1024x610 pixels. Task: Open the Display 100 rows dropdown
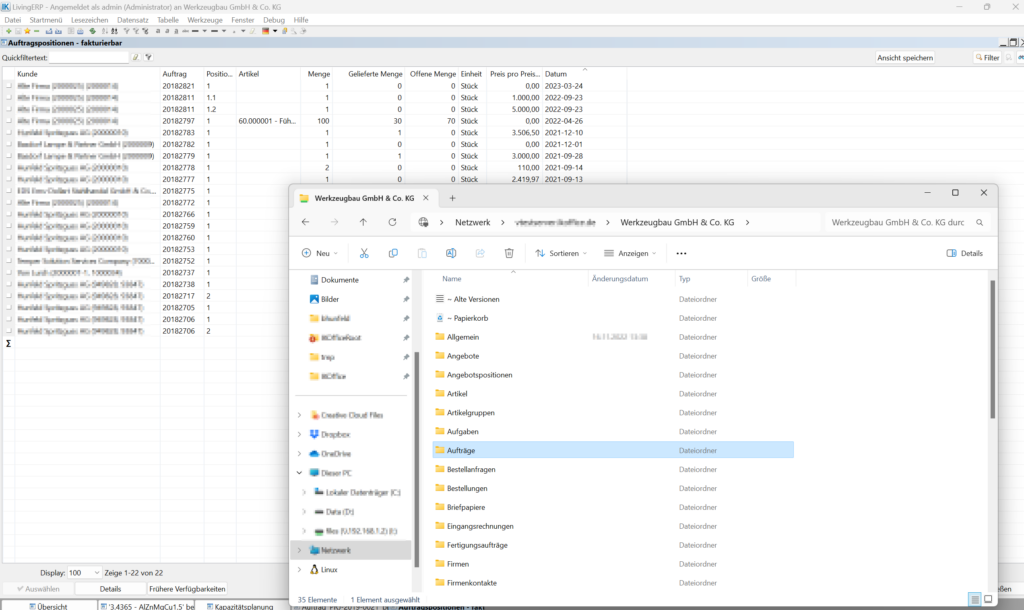coord(84,573)
